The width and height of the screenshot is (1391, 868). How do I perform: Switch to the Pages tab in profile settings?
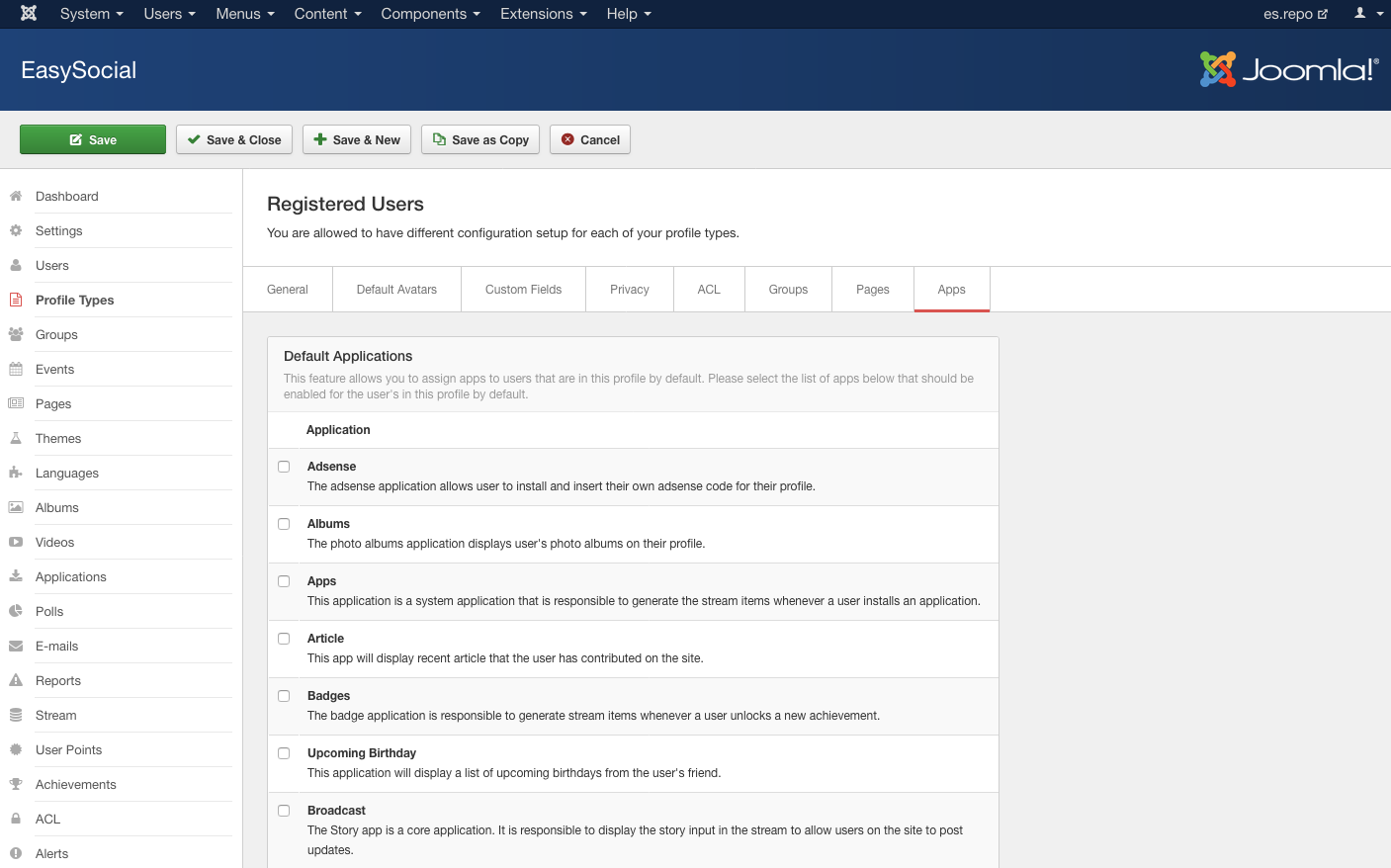(873, 290)
